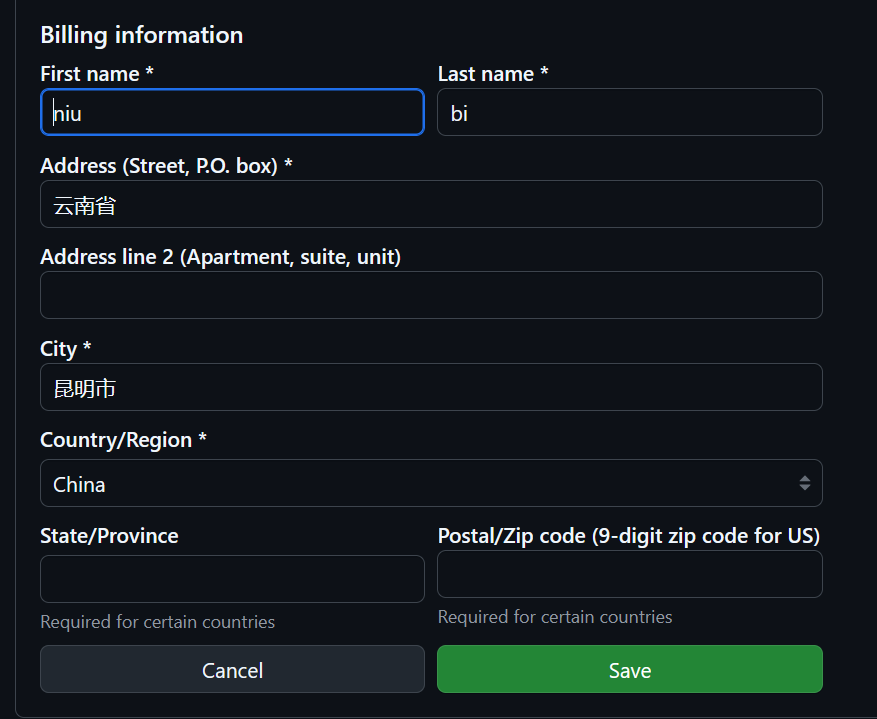Click the Billing information heading
877x719 pixels.
[141, 35]
